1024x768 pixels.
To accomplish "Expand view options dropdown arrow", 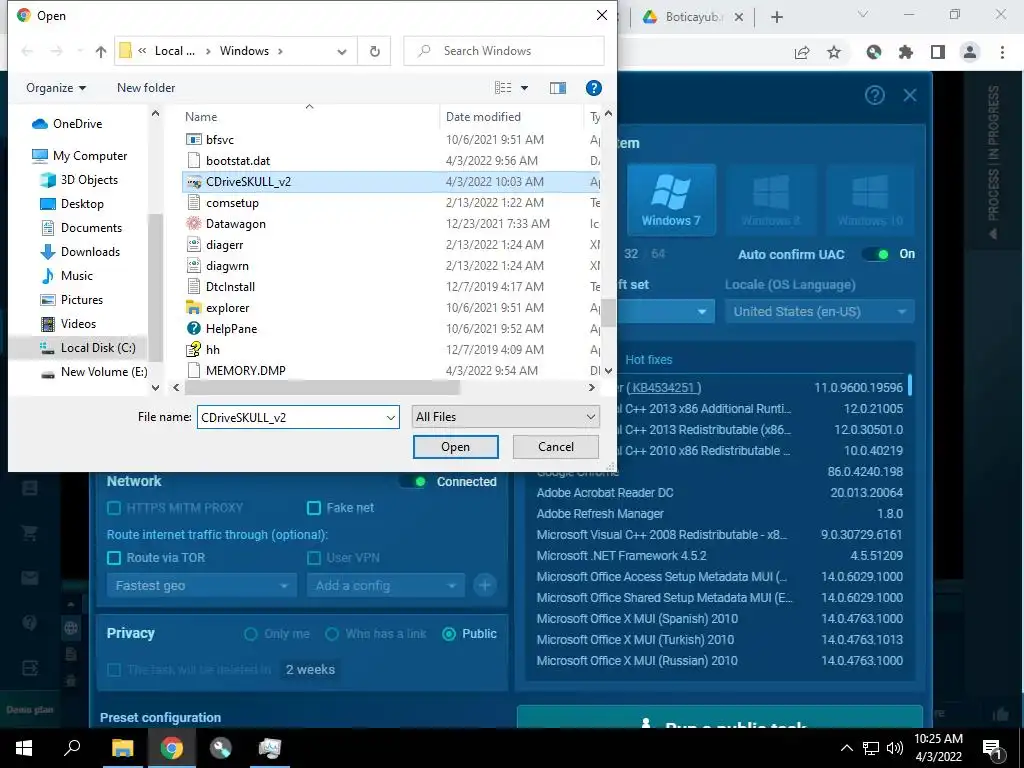I will coord(524,88).
